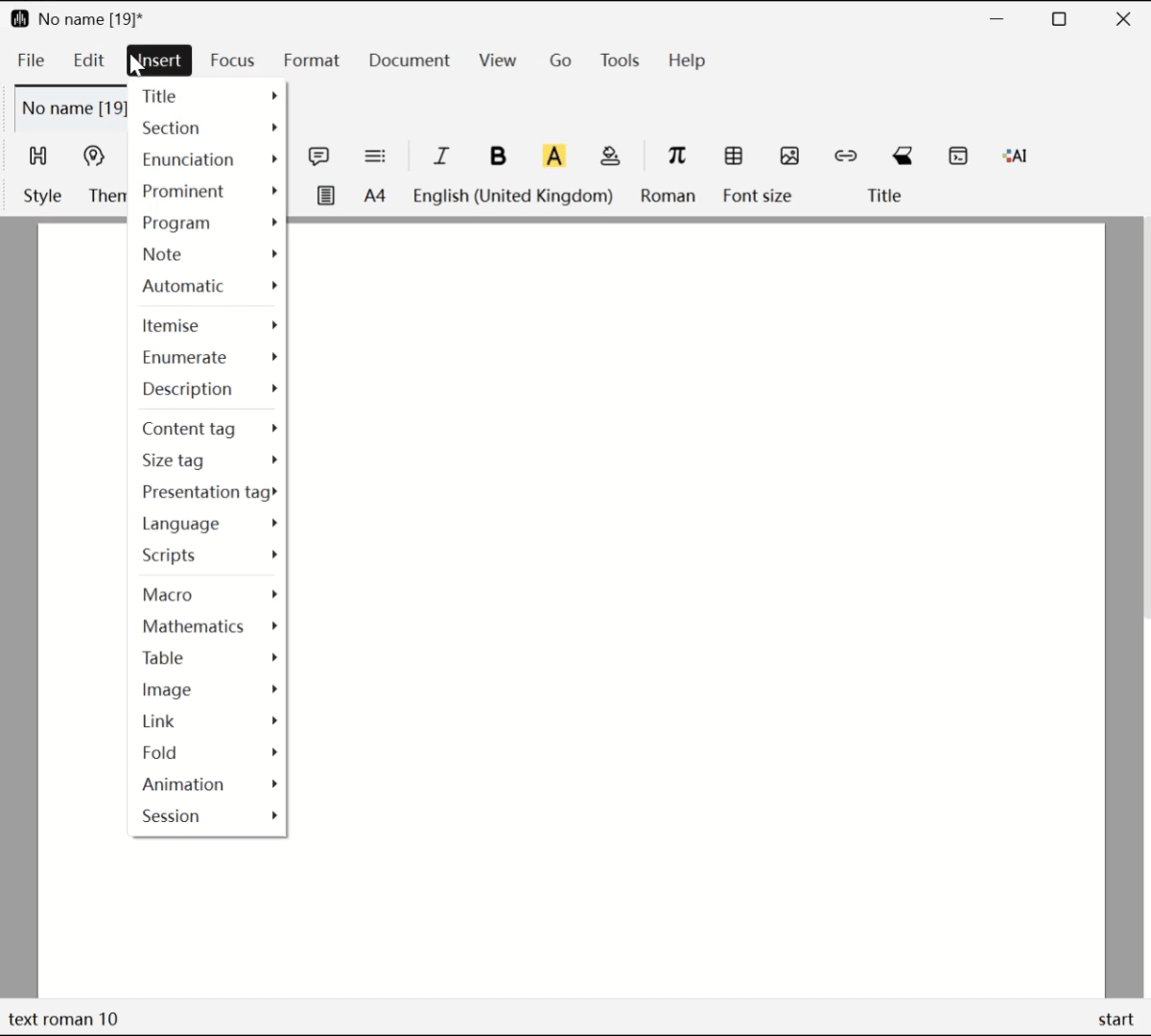Open the AI assistant icon
This screenshot has width=1151, height=1036.
tap(1015, 156)
